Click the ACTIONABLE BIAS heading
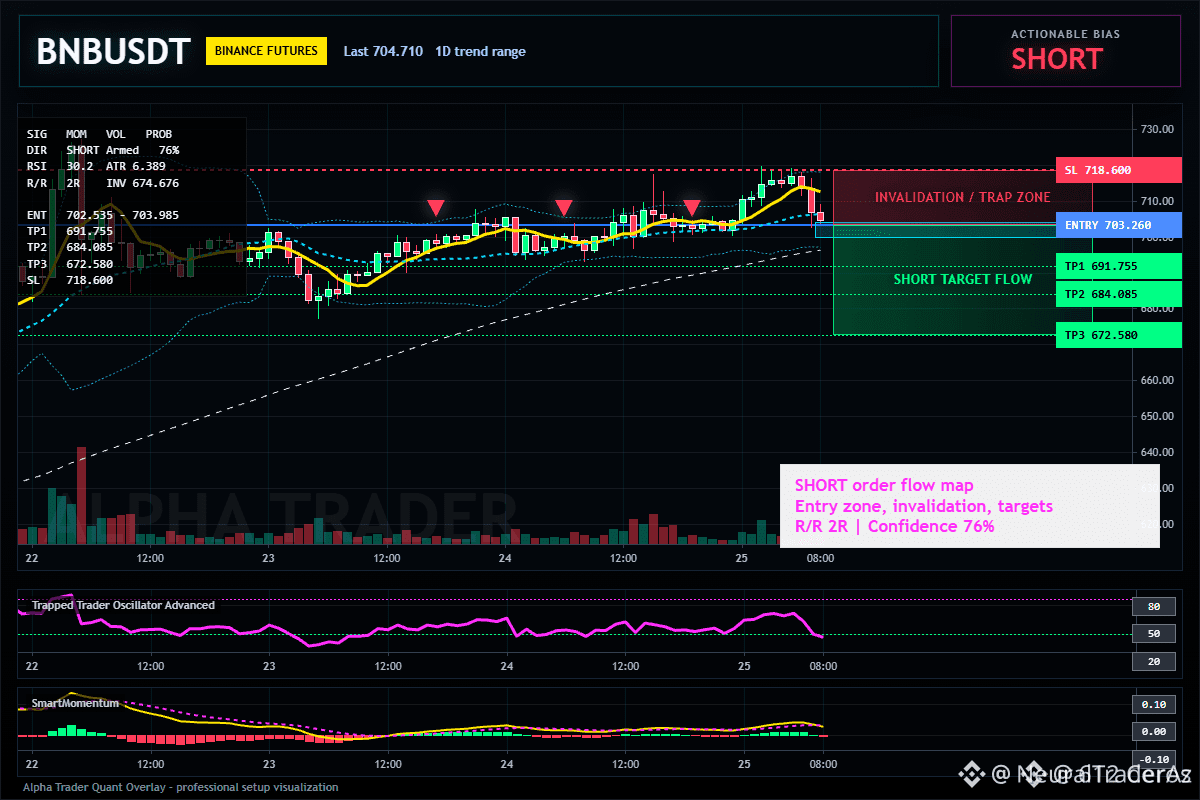The width and height of the screenshot is (1200, 800). pos(1065,34)
